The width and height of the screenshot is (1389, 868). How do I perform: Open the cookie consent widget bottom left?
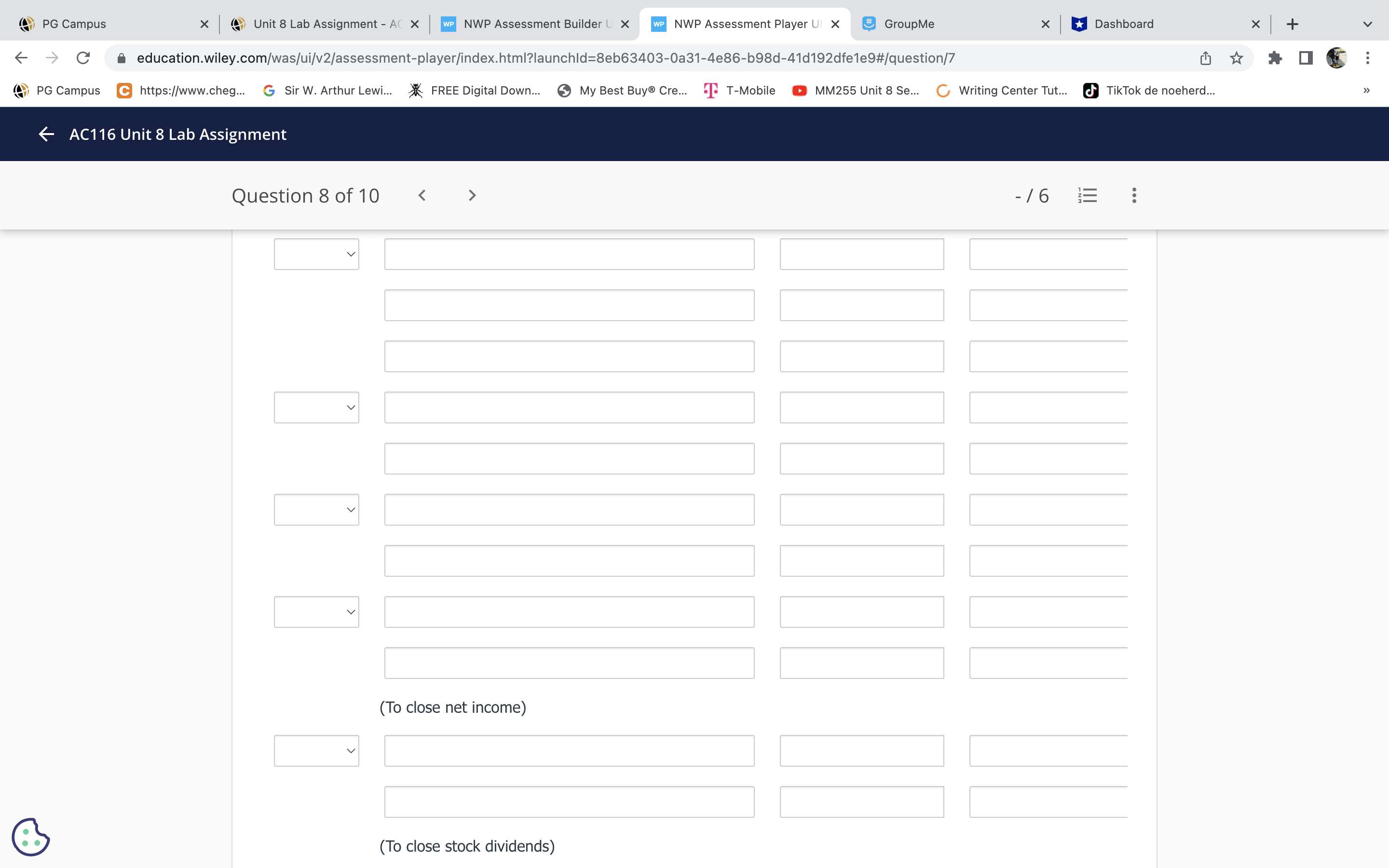tap(31, 837)
